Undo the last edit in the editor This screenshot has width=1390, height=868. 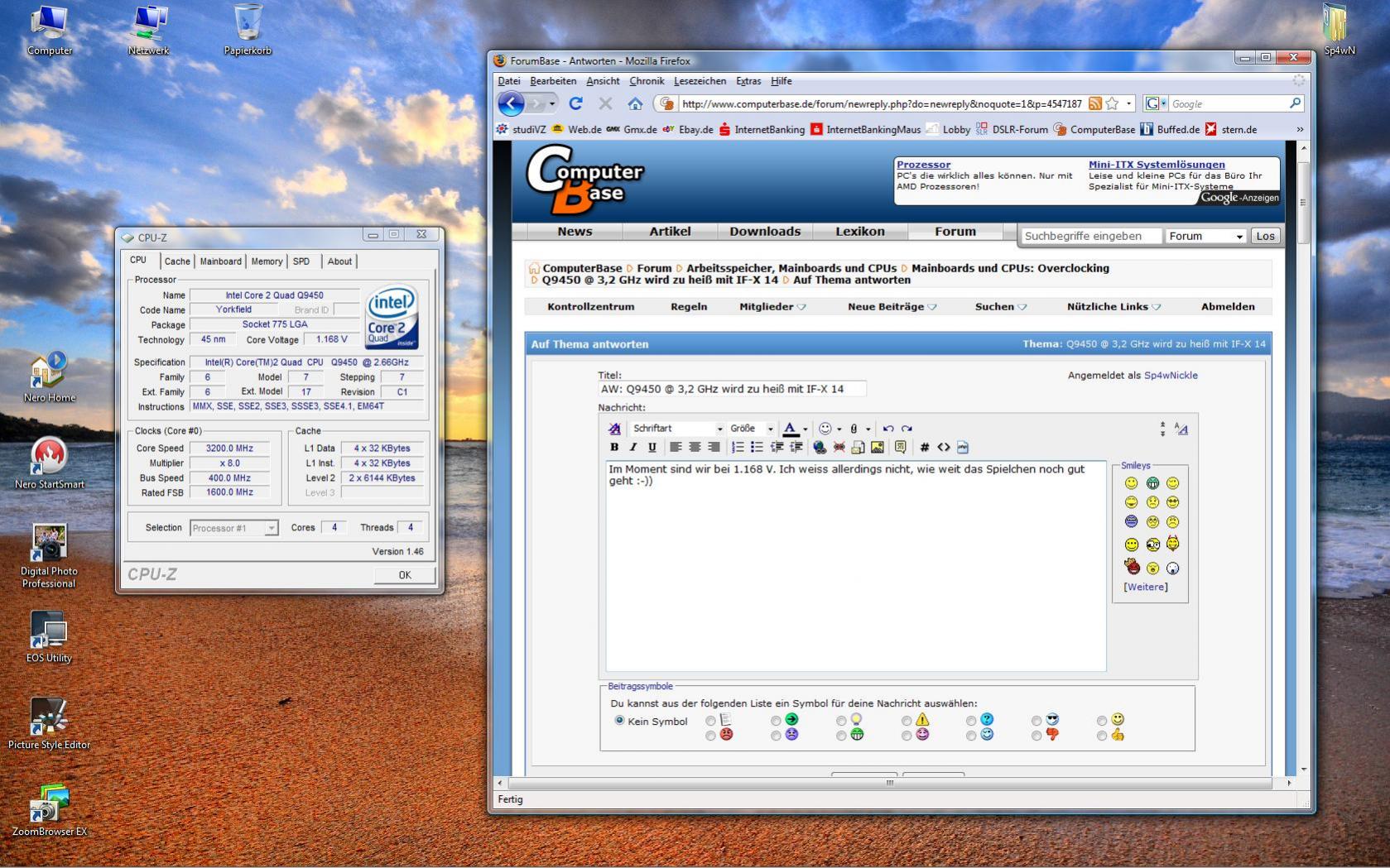click(888, 429)
